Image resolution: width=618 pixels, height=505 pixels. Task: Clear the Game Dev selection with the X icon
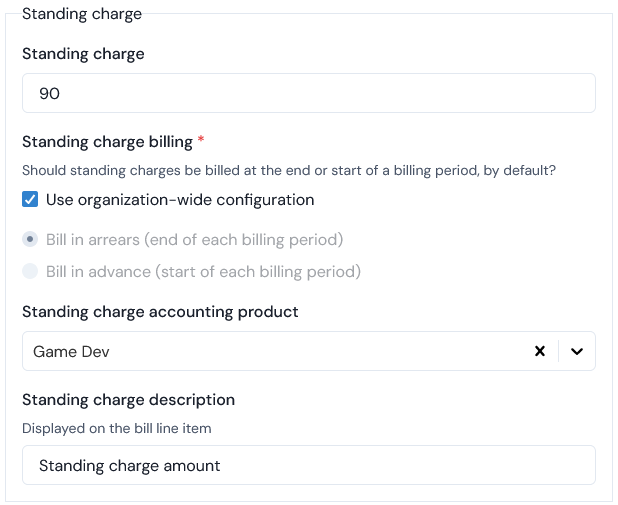tap(540, 351)
